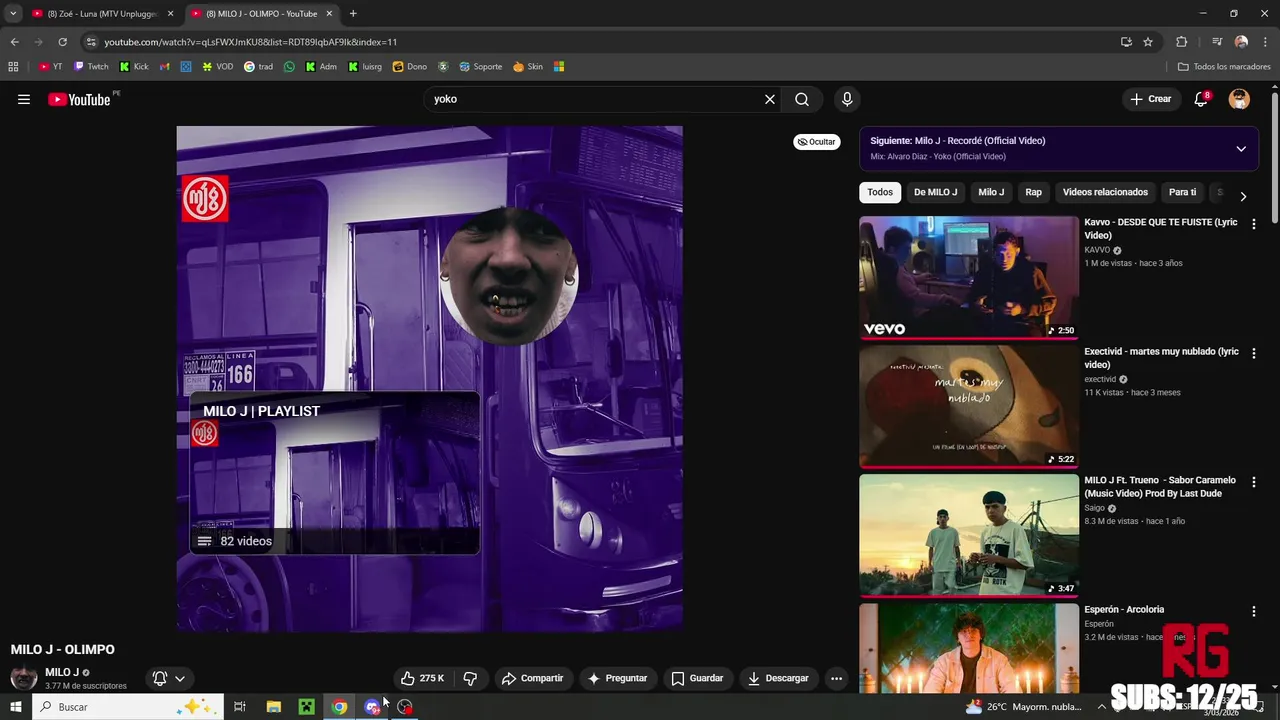
Task: Open Minecraft from the taskbar
Action: point(306,707)
